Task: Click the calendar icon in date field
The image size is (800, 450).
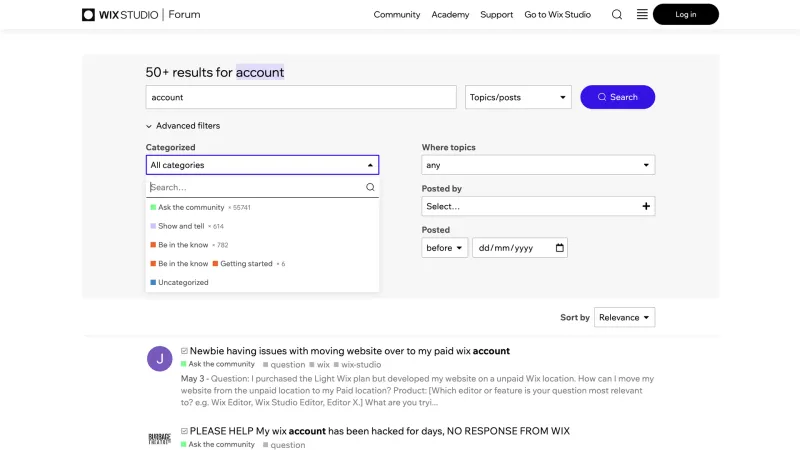Action: pos(560,247)
